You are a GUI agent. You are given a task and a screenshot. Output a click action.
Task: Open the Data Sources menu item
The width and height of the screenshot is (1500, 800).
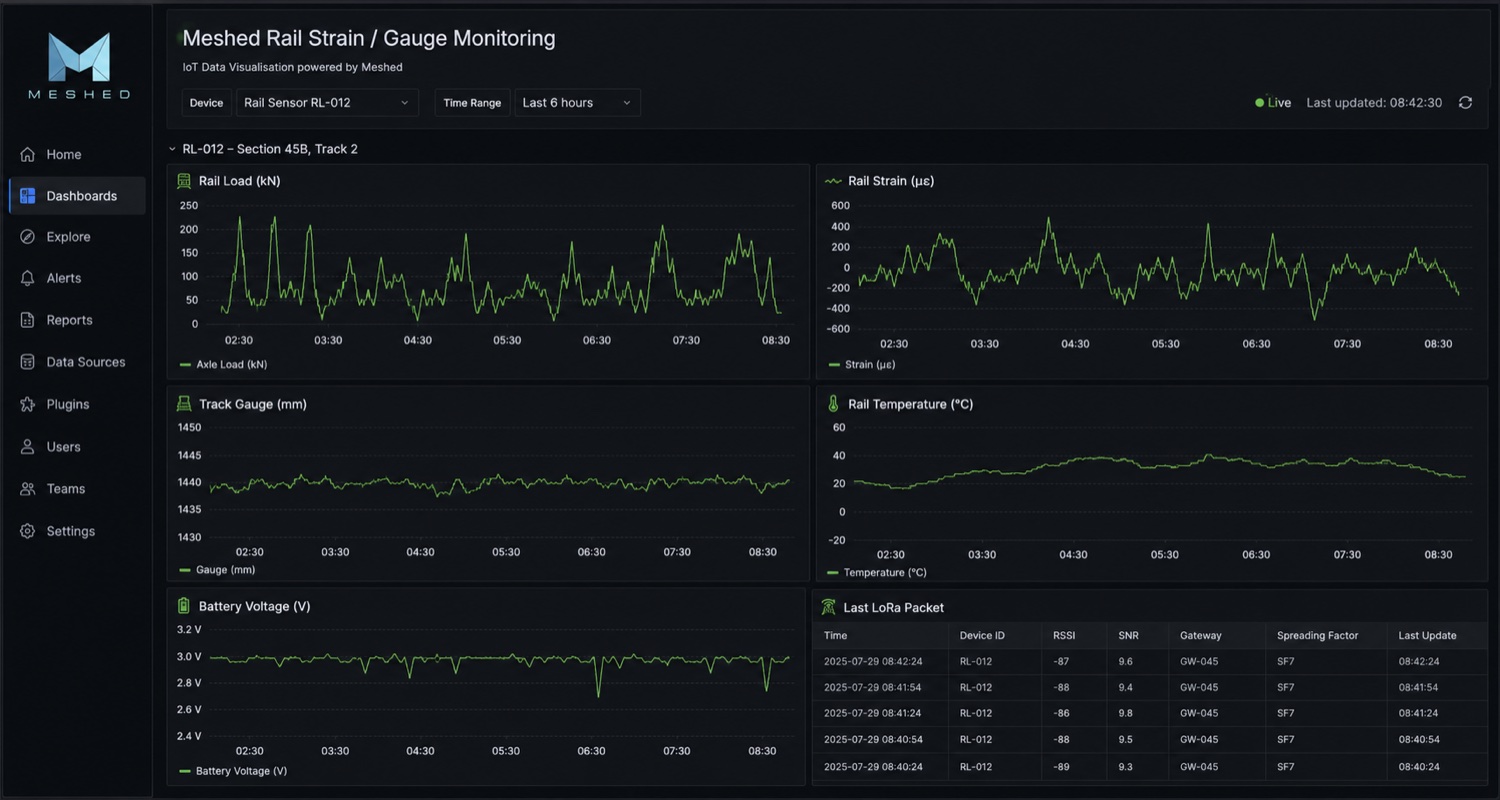(77, 362)
